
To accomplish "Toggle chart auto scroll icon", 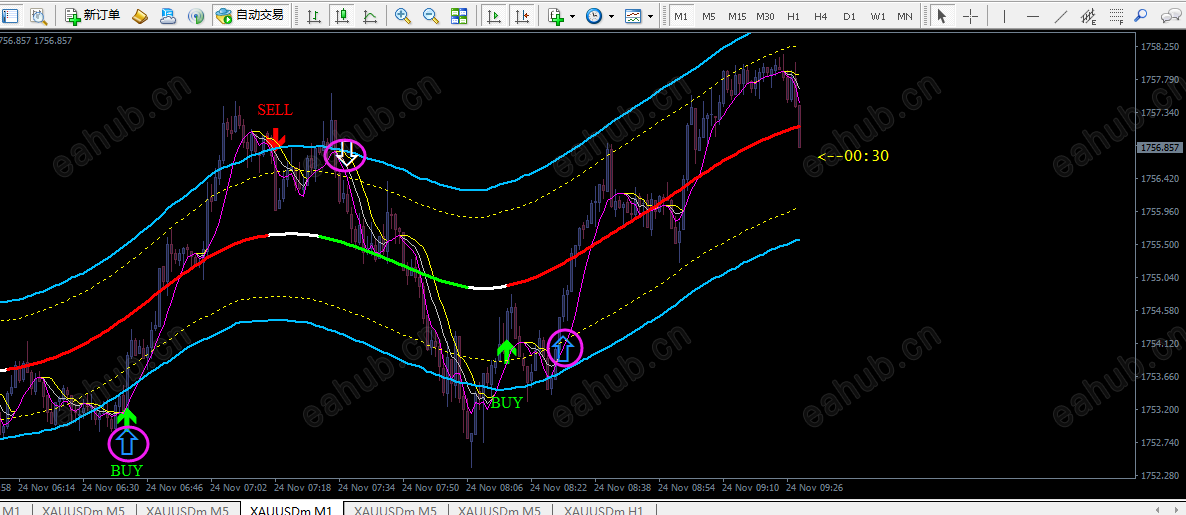I will tap(494, 15).
